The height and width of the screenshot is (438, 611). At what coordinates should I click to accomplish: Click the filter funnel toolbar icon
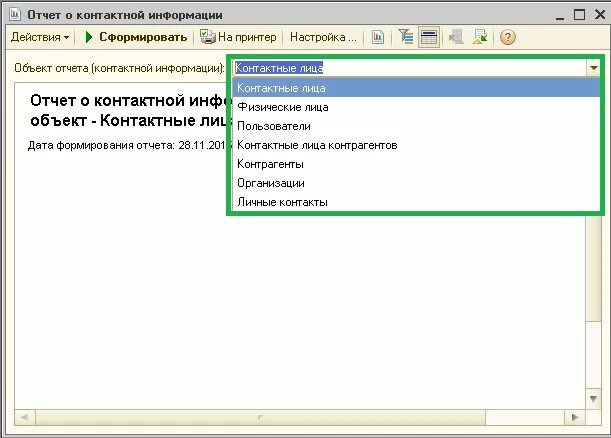(x=406, y=37)
